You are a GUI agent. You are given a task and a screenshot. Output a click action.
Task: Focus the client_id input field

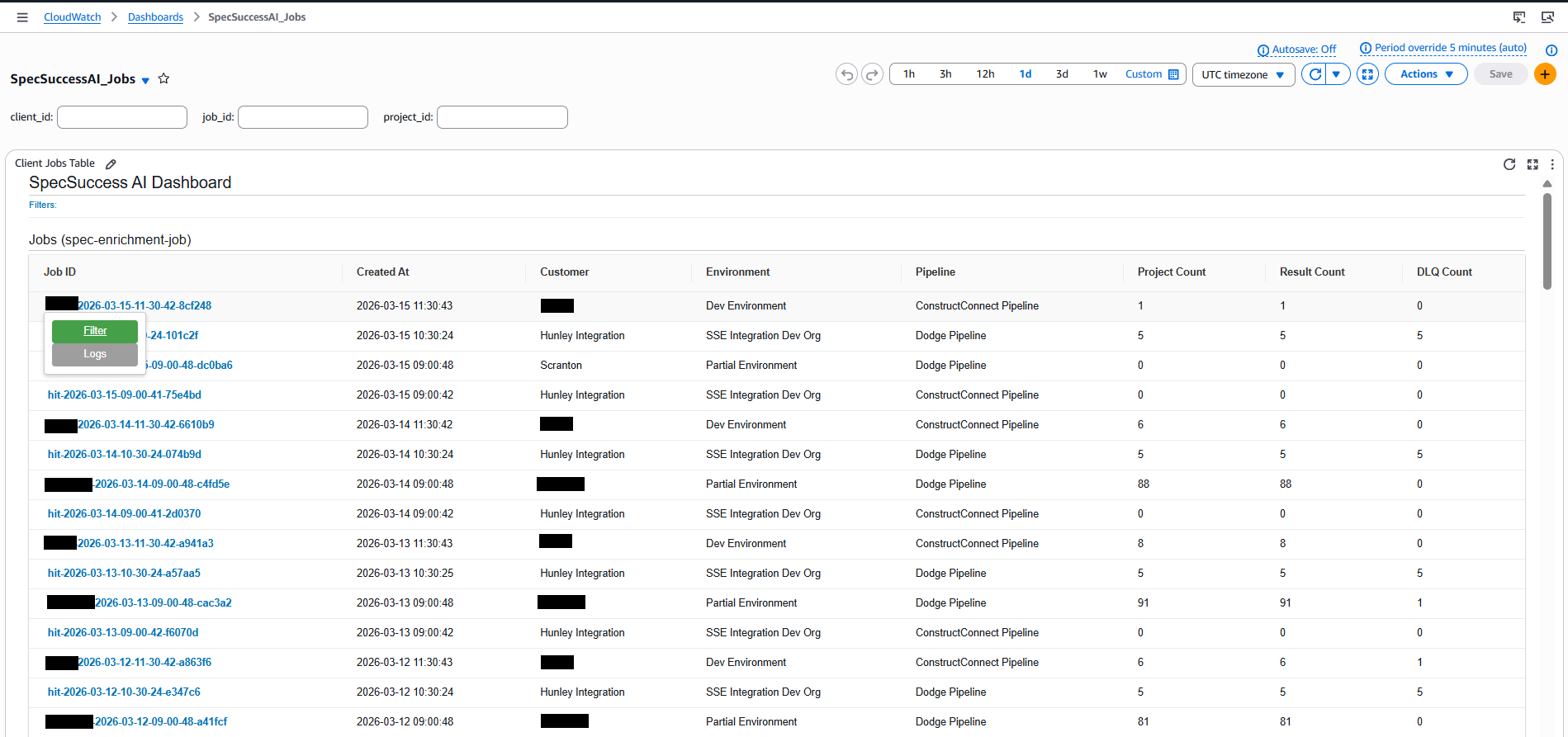(122, 117)
